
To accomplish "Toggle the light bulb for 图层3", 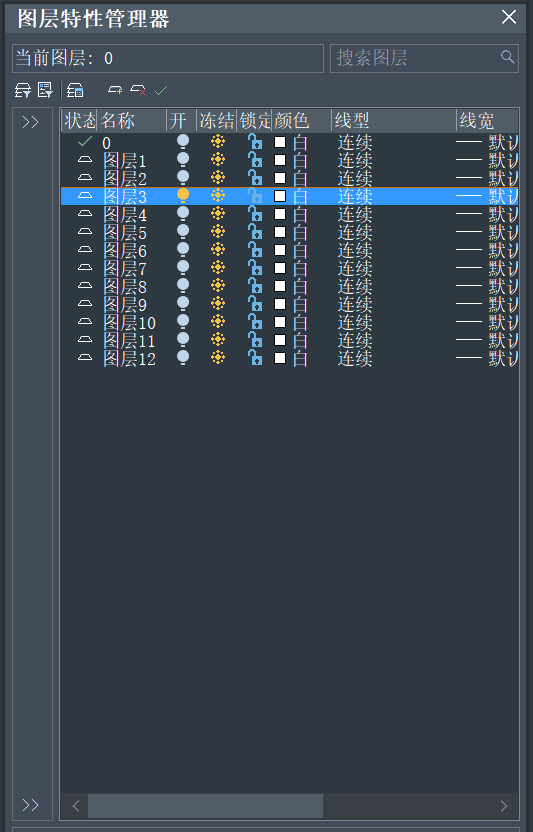I will point(183,196).
